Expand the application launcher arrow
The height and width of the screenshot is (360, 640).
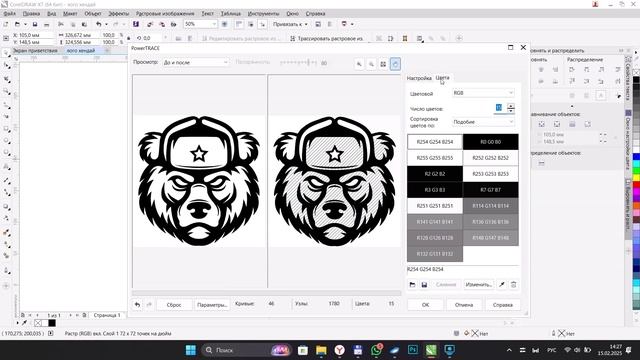pyautogui.click(x=352, y=24)
